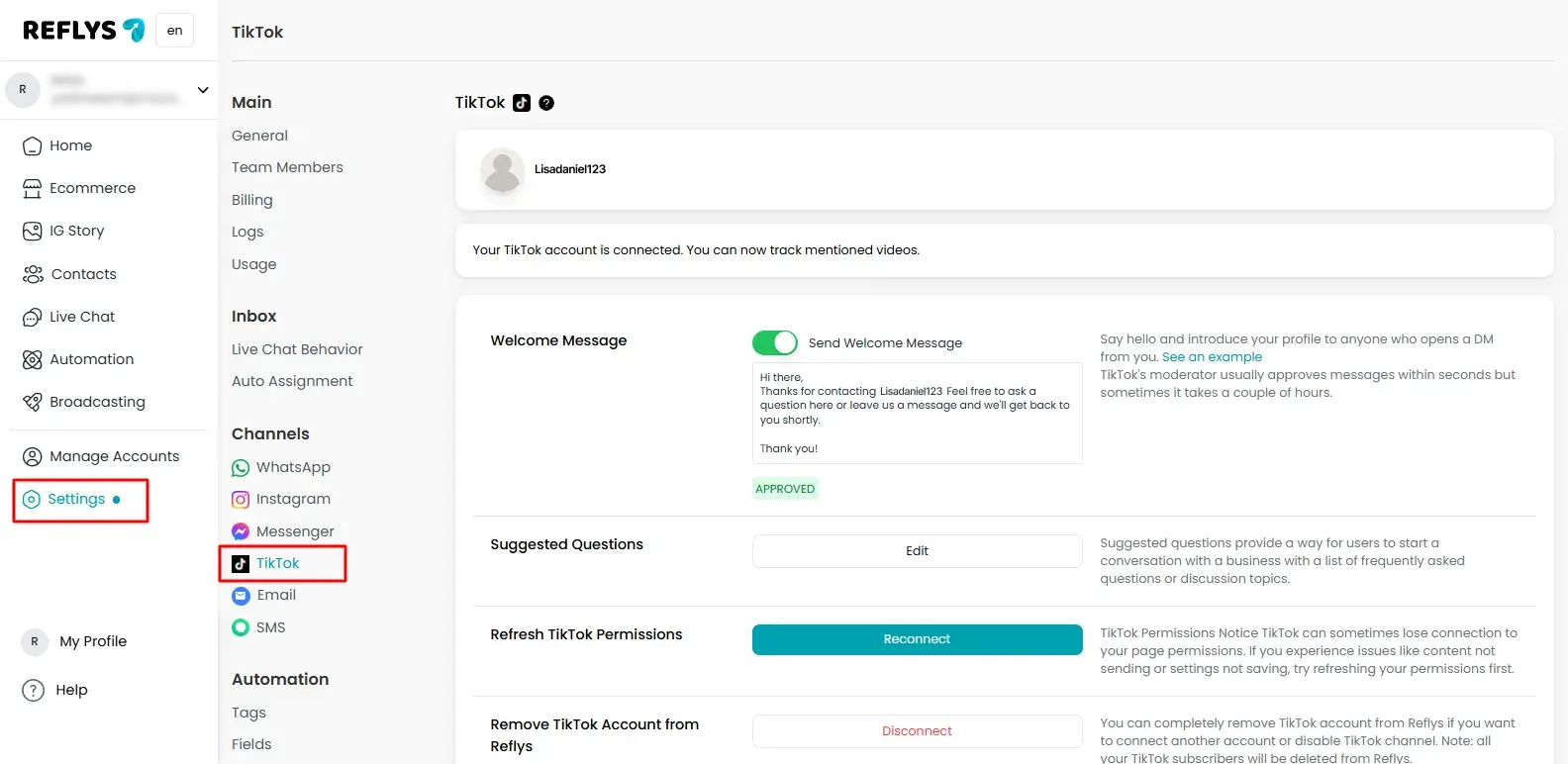Click the IG Story icon
This screenshot has width=1568, height=764.
click(x=32, y=231)
